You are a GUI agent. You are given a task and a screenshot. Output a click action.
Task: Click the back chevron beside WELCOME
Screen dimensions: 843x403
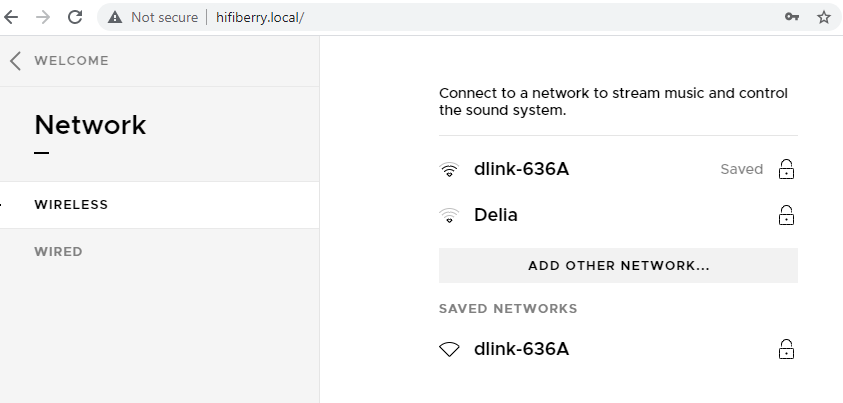click(x=16, y=61)
